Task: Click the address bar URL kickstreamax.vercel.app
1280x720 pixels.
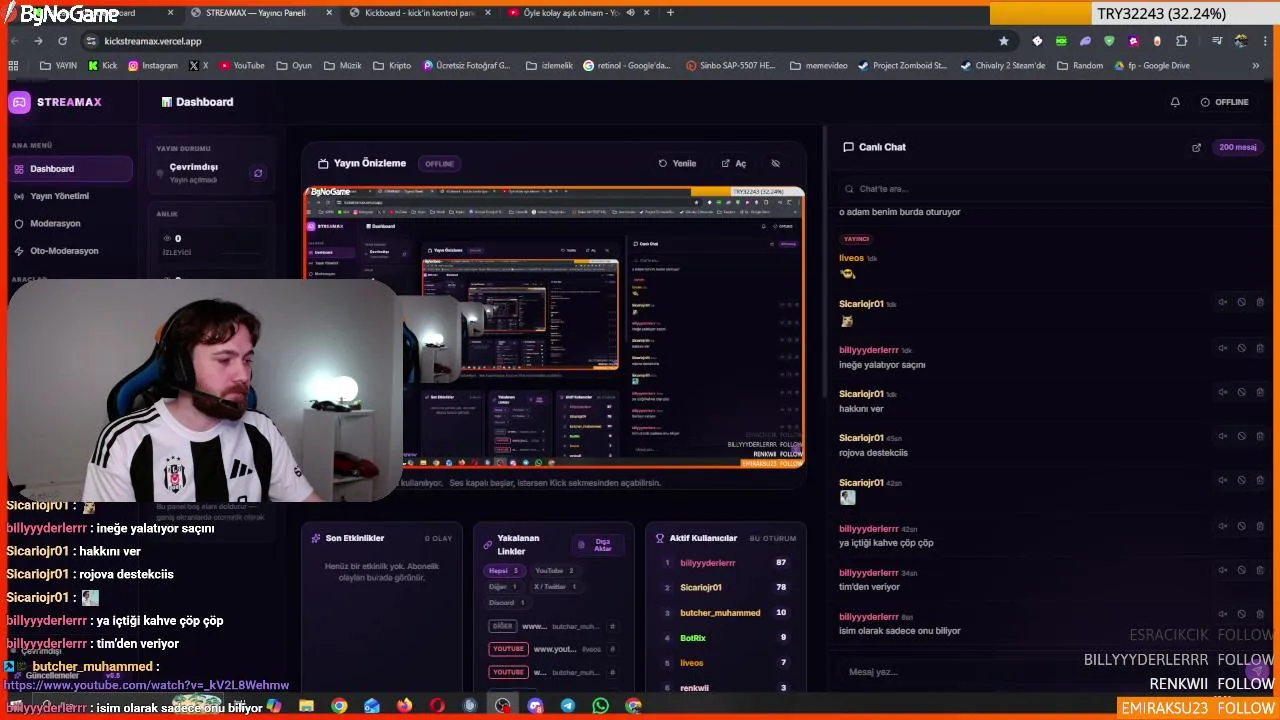Action: tap(153, 41)
